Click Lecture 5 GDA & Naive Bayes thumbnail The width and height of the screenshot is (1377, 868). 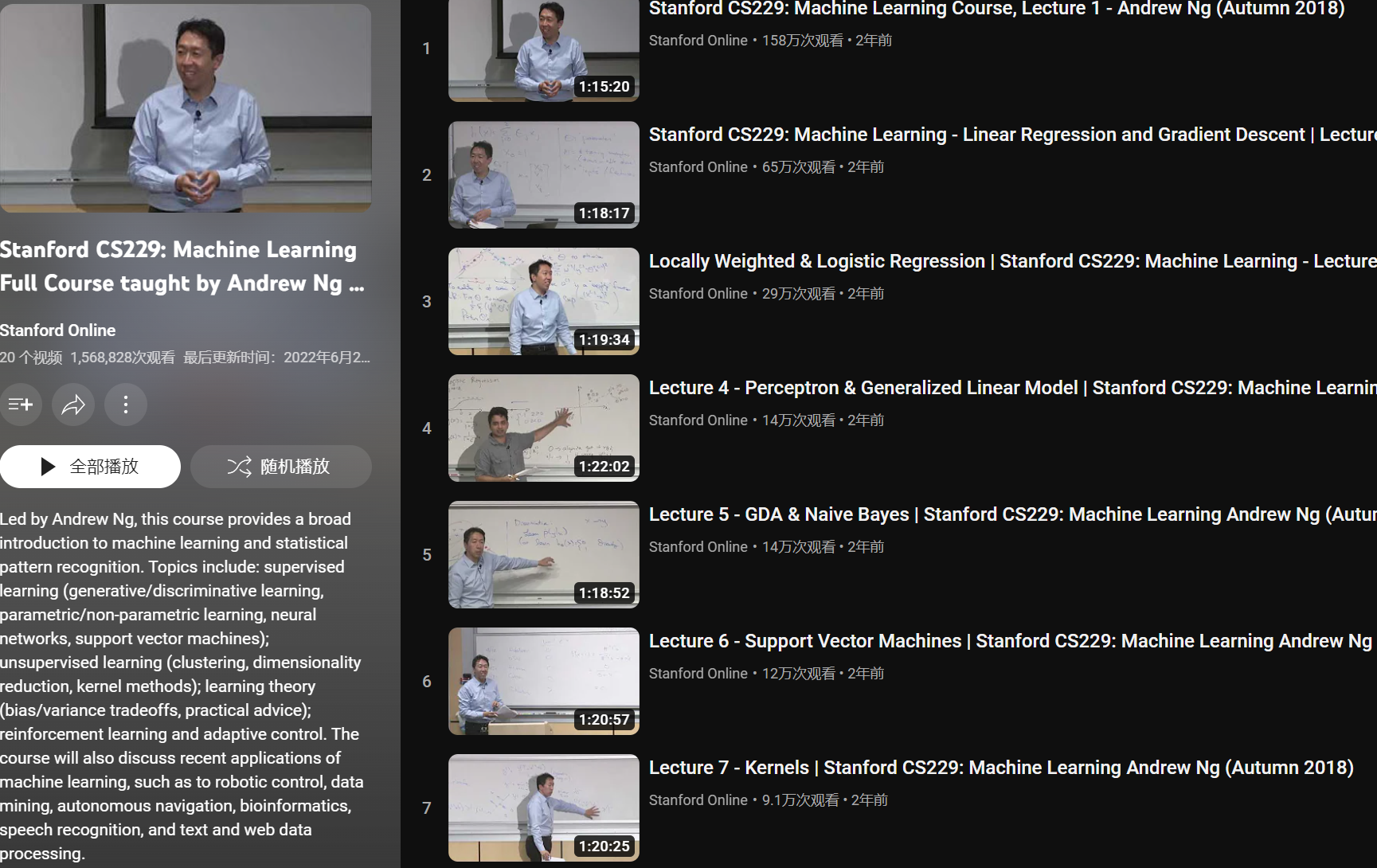tap(544, 554)
